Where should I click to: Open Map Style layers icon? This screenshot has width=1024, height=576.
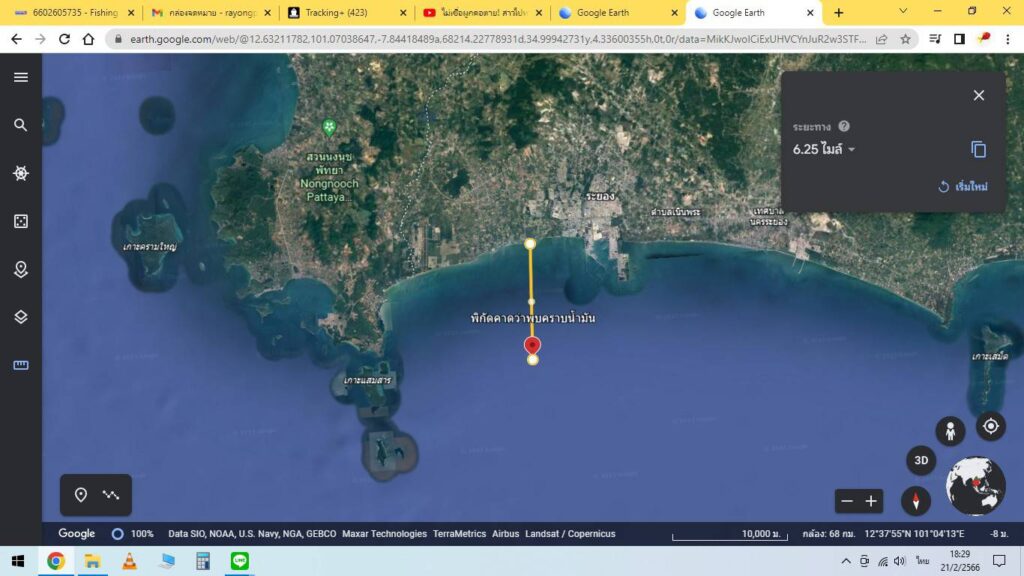tap(21, 317)
